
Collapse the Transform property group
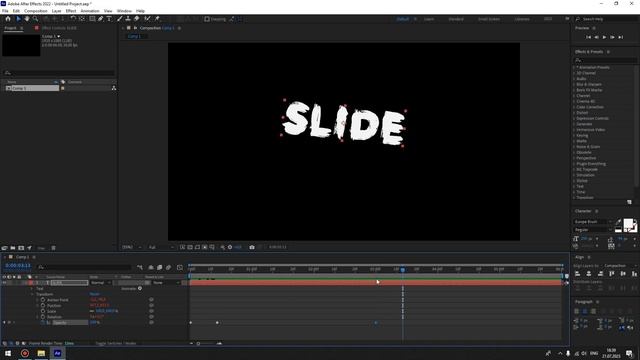[x=32, y=294]
